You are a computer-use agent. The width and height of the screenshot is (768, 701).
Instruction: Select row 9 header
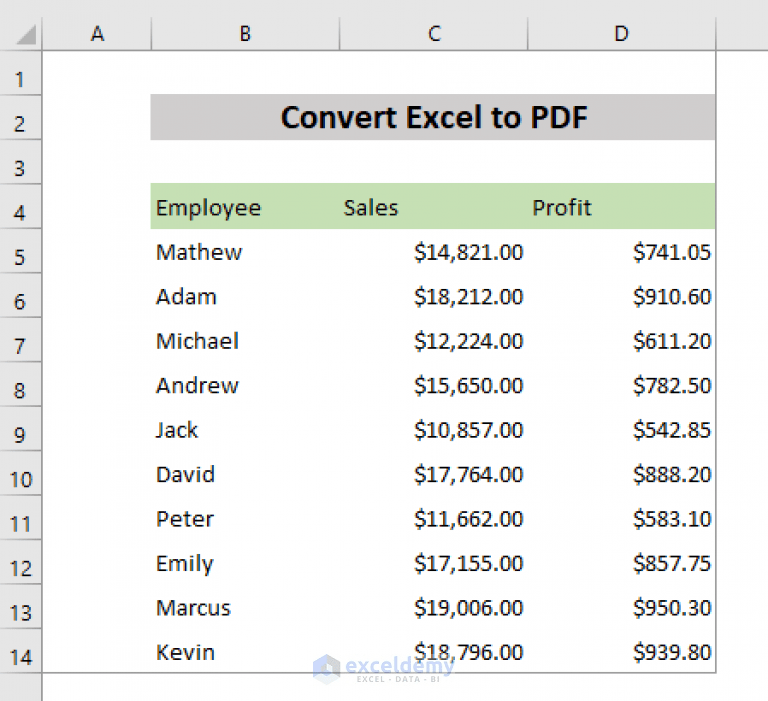(21, 429)
